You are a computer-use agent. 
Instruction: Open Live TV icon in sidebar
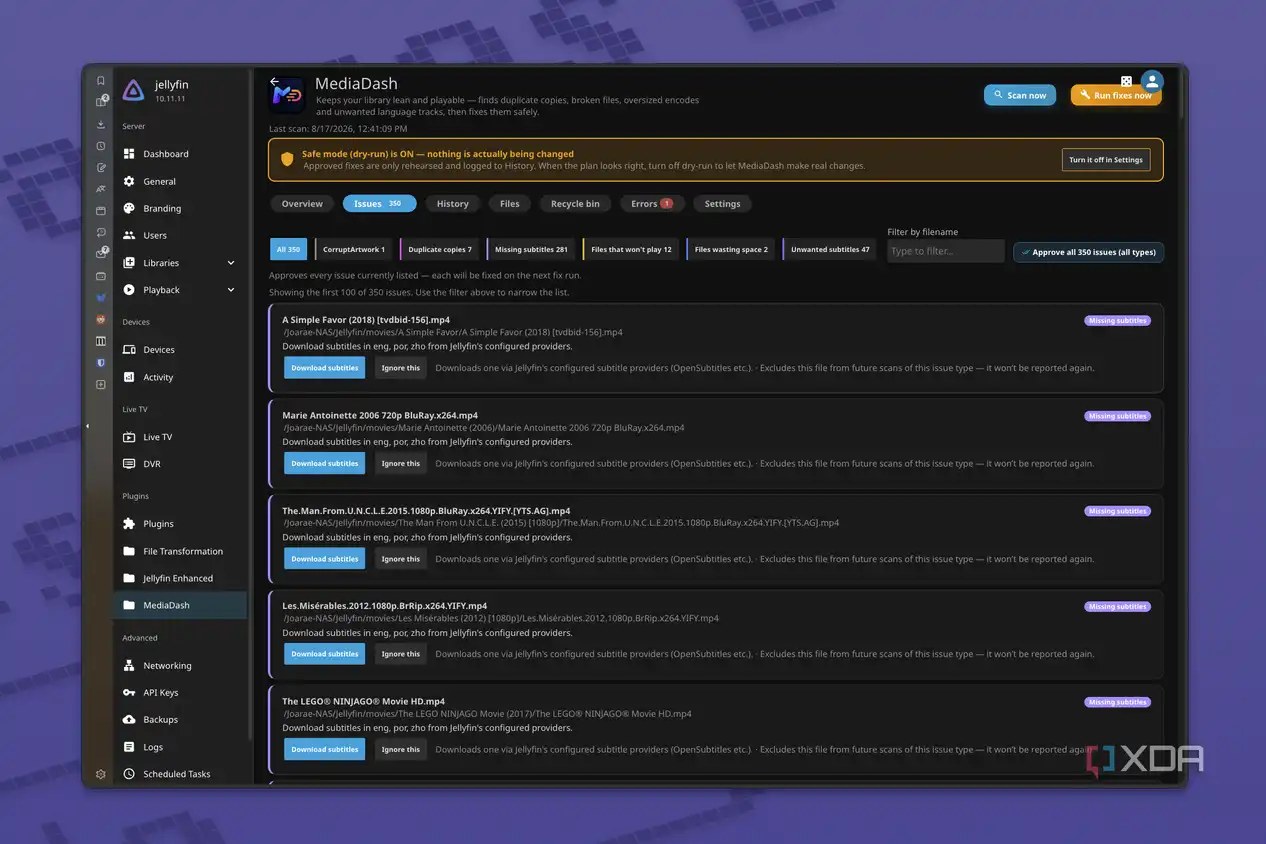tap(129, 437)
